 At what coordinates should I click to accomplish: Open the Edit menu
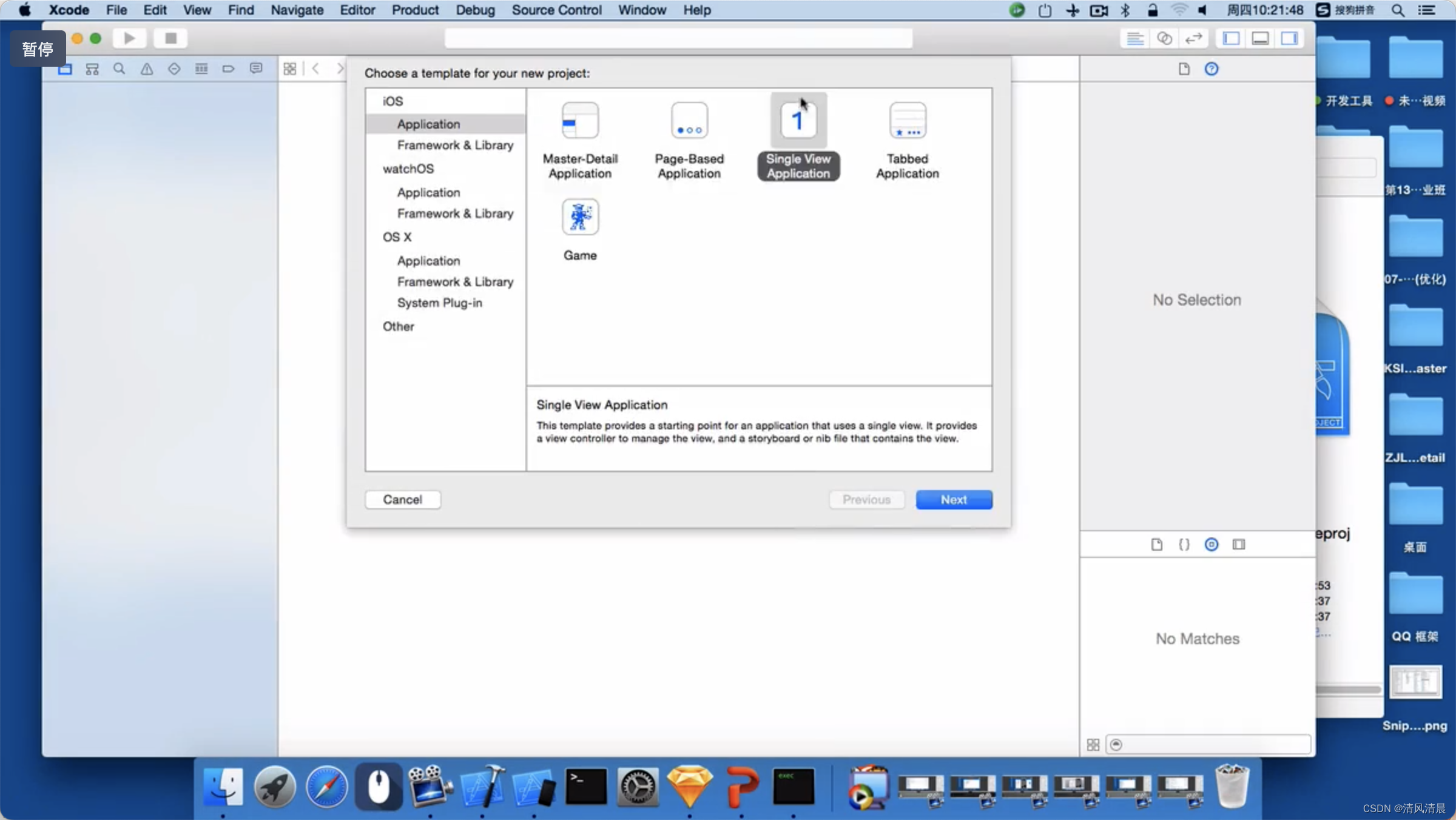click(x=155, y=10)
